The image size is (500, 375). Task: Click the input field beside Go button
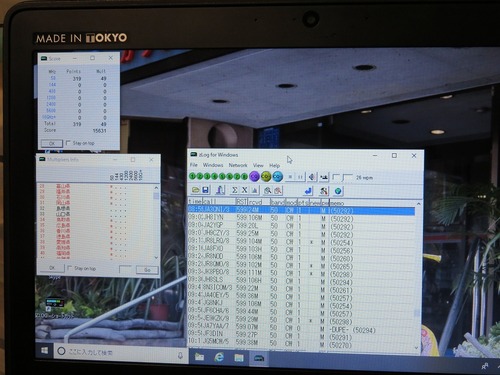pyautogui.click(x=125, y=269)
